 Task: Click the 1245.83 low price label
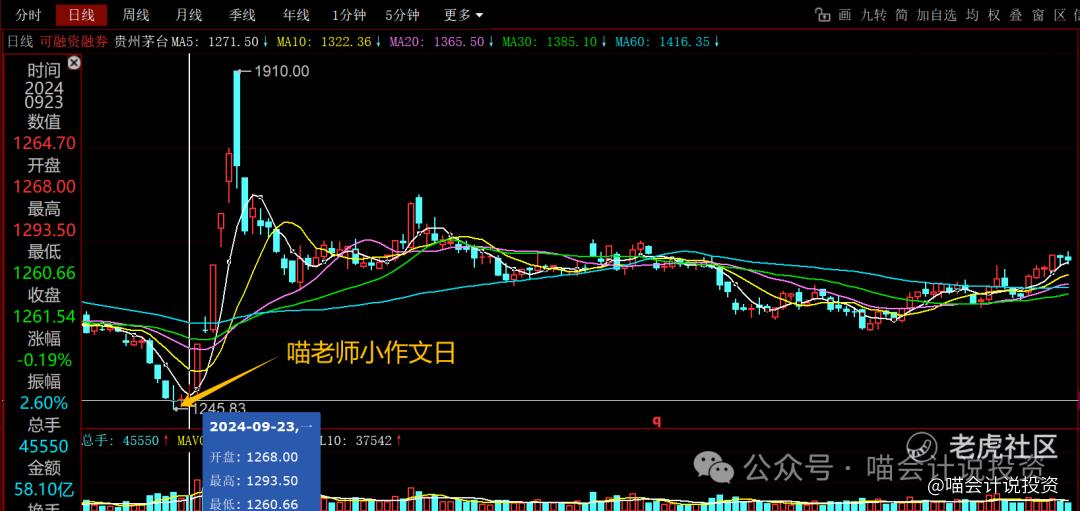tap(218, 408)
